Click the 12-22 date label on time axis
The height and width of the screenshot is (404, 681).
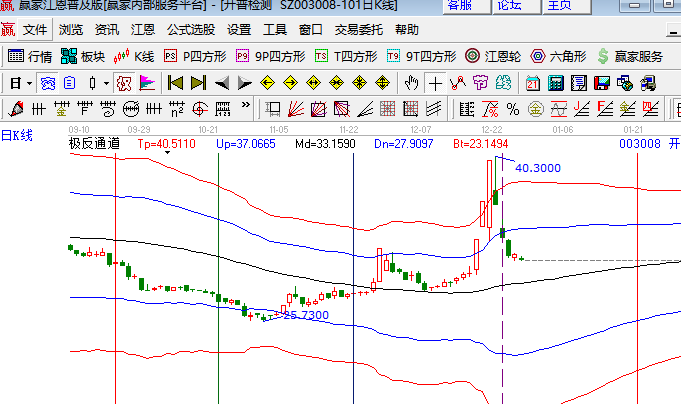[x=492, y=129]
